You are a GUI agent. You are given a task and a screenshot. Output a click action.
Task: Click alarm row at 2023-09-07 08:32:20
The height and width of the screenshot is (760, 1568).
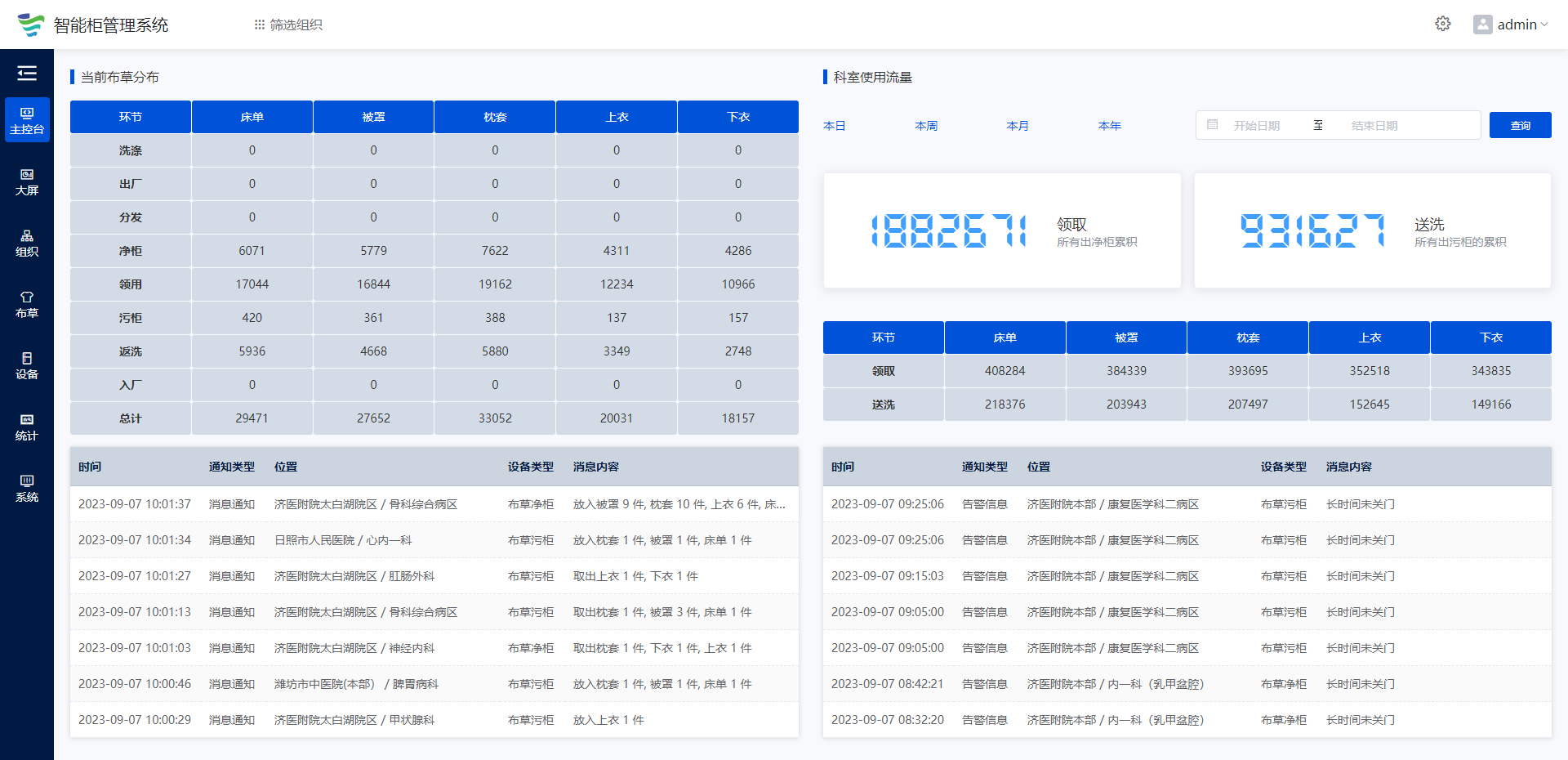1187,720
